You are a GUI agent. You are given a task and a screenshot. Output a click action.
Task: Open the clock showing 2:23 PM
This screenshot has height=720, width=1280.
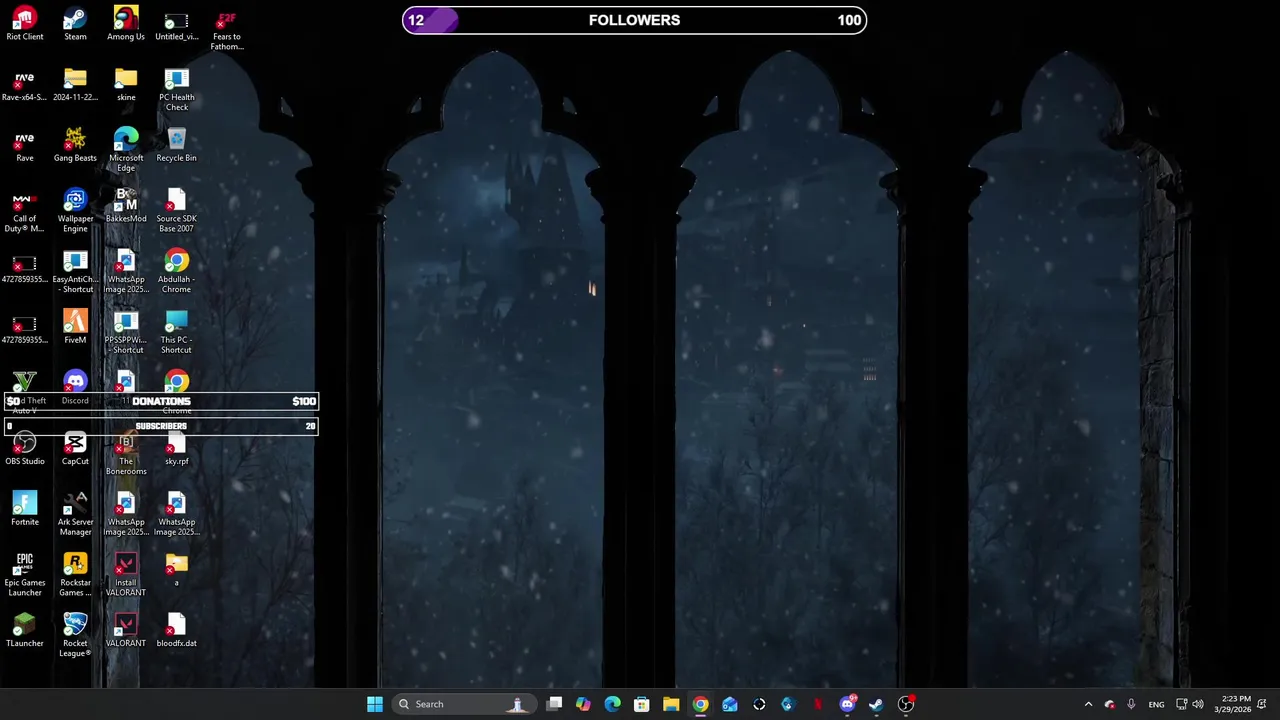point(1235,704)
